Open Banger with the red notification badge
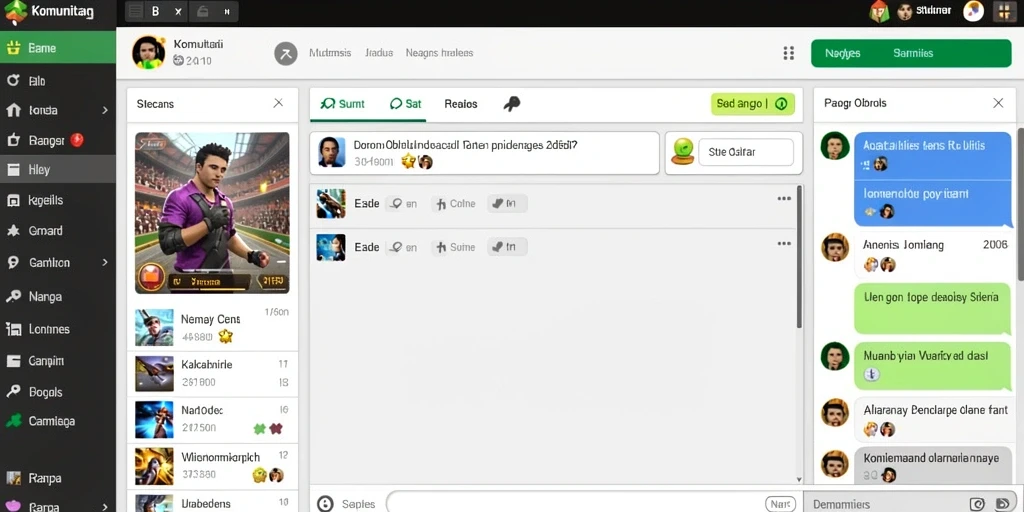Image resolution: width=1024 pixels, height=512 pixels. (57, 140)
